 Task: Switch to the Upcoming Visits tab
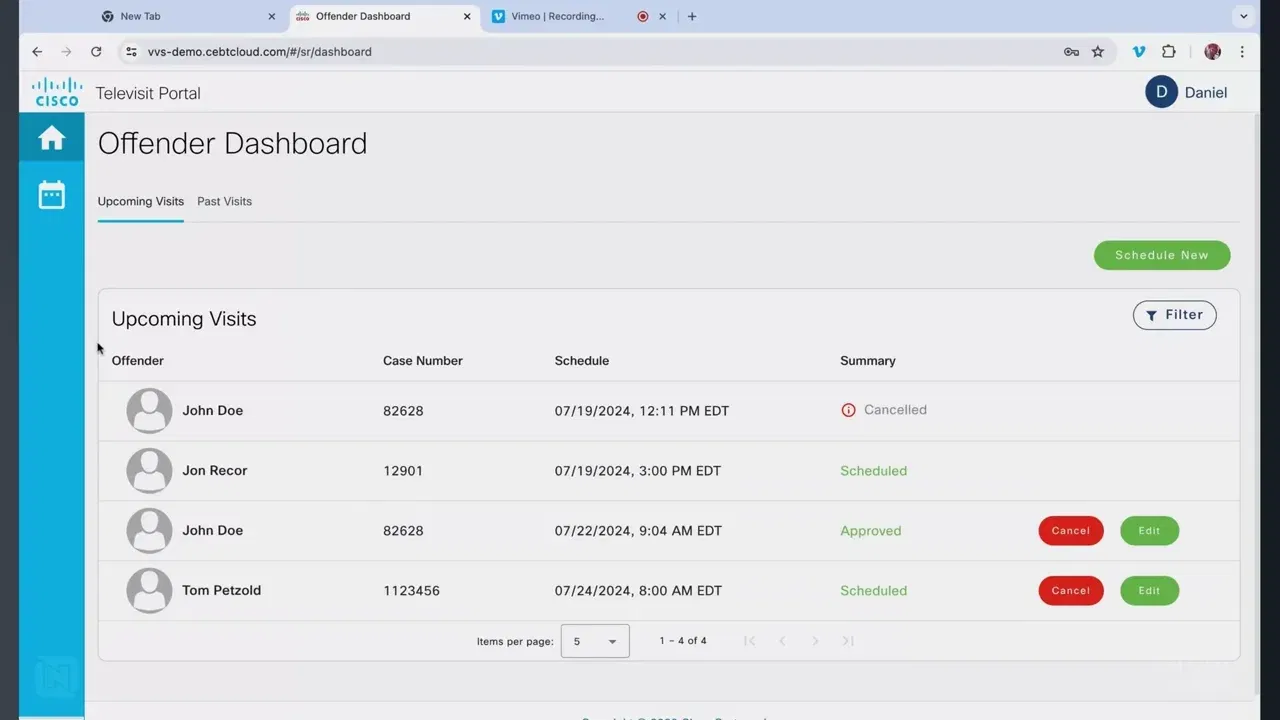pos(141,201)
